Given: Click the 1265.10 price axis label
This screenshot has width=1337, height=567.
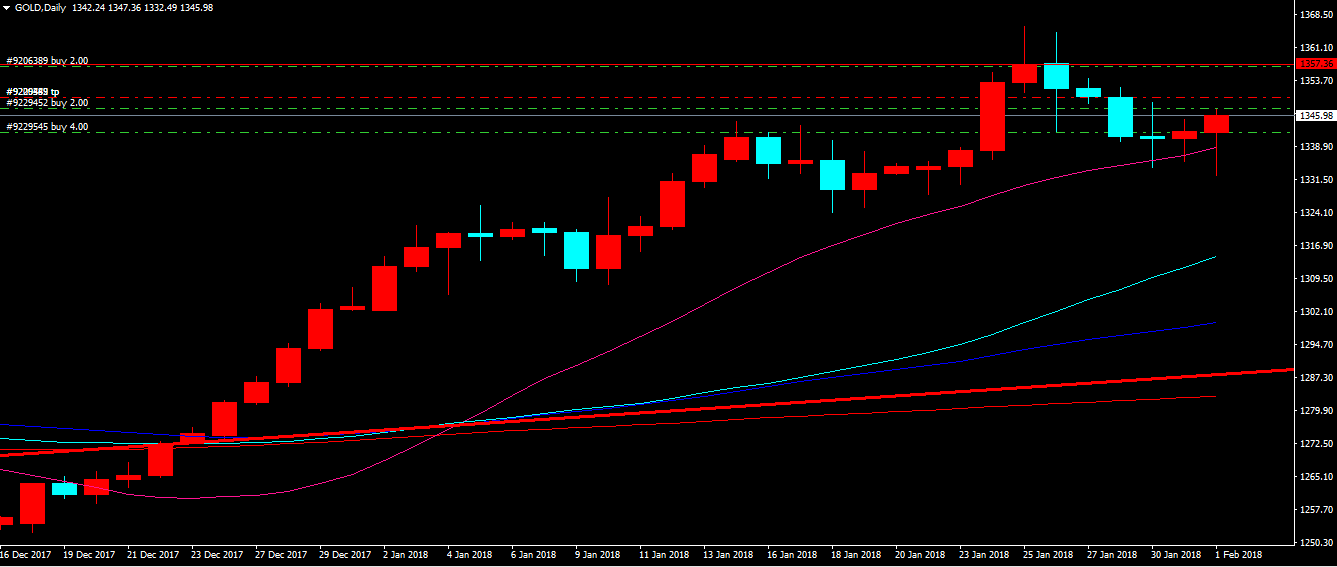Looking at the screenshot, I should pyautogui.click(x=1316, y=477).
